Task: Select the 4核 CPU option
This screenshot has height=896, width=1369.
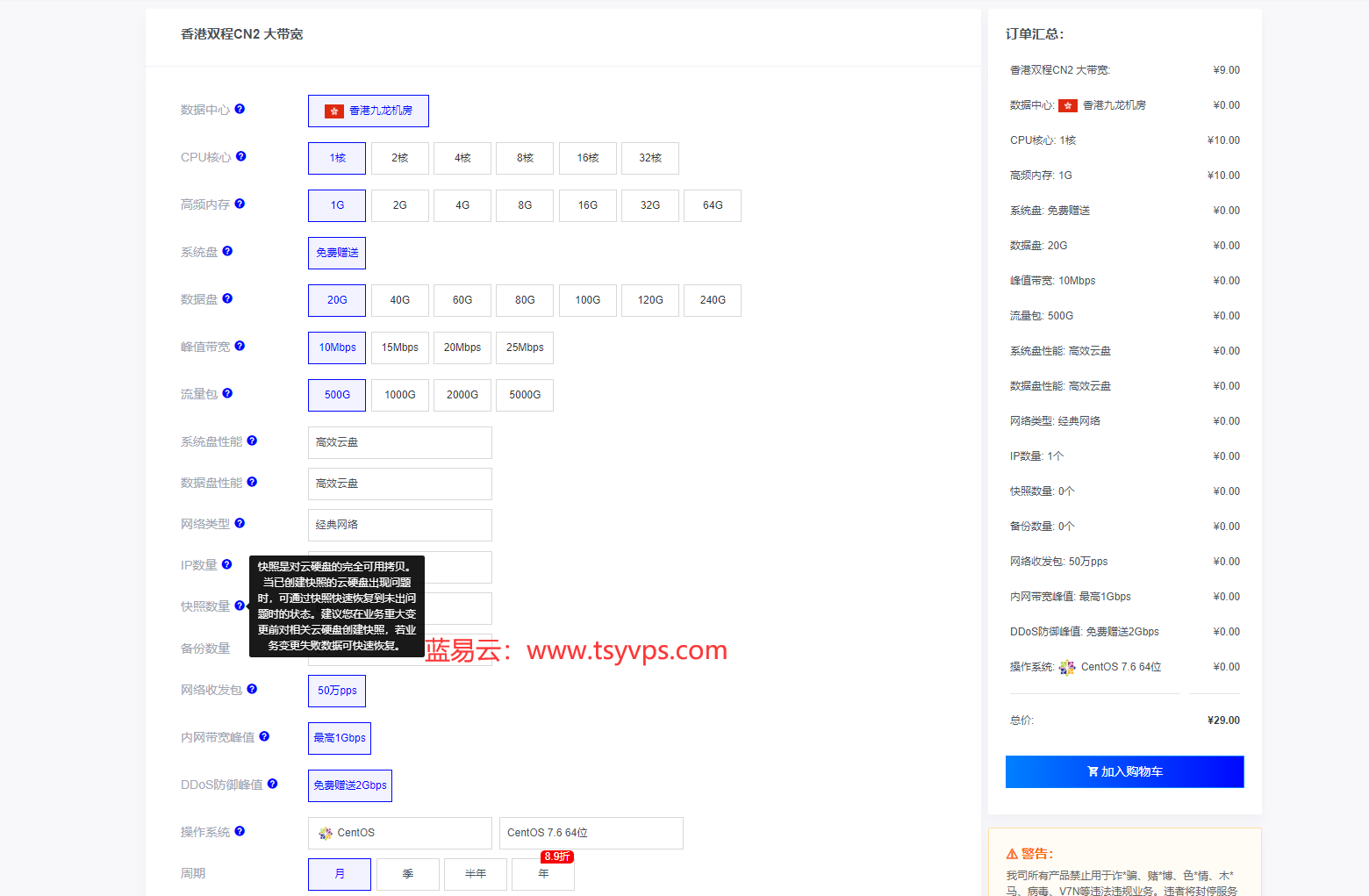Action: [x=462, y=158]
